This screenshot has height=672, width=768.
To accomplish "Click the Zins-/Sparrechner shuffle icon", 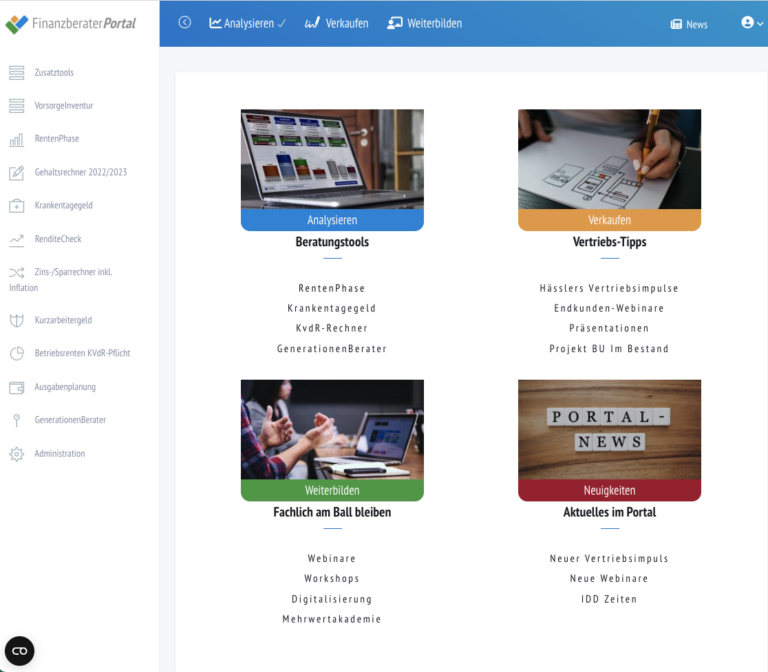I will point(16,272).
